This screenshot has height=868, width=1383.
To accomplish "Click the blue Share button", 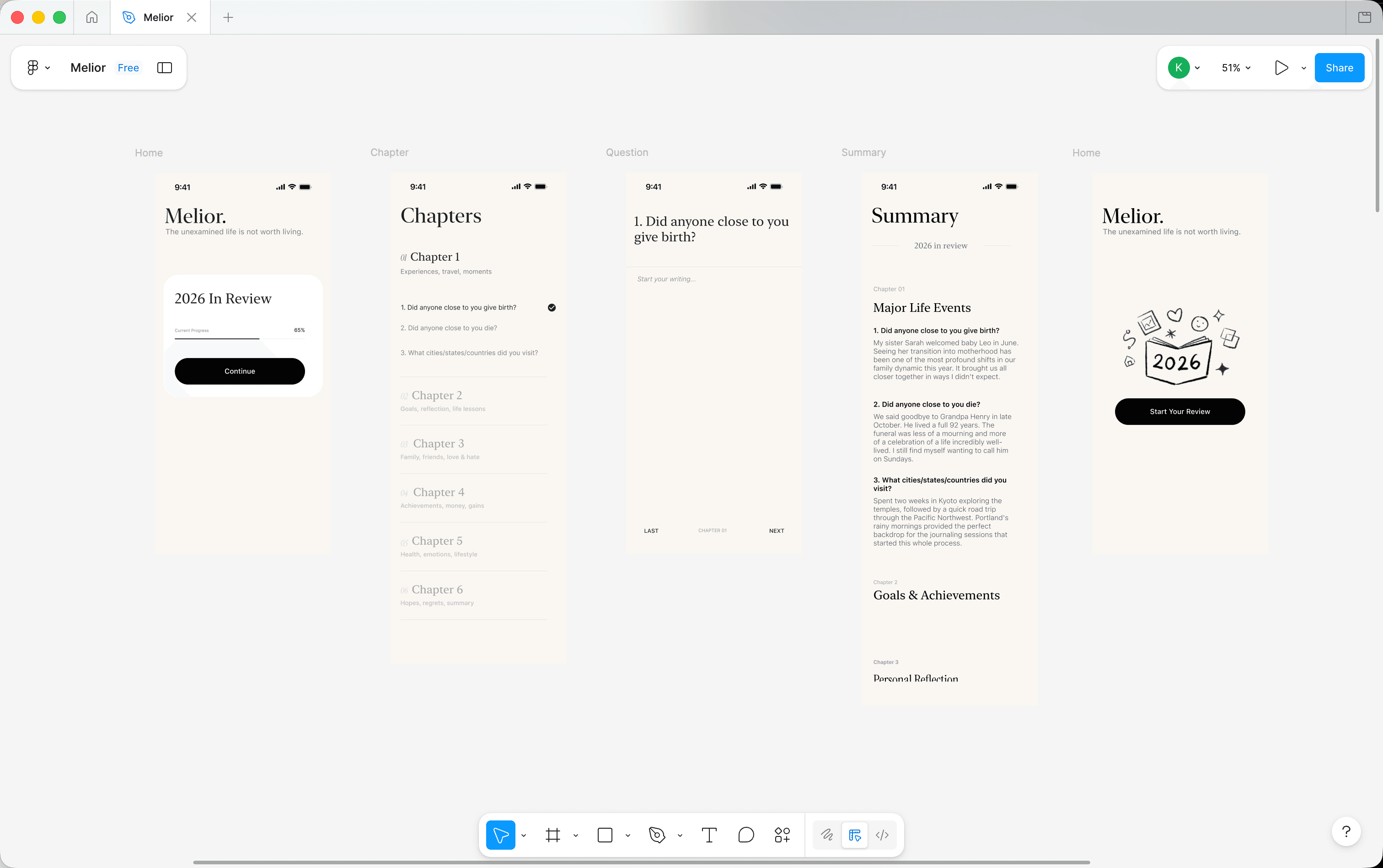I will coord(1339,68).
